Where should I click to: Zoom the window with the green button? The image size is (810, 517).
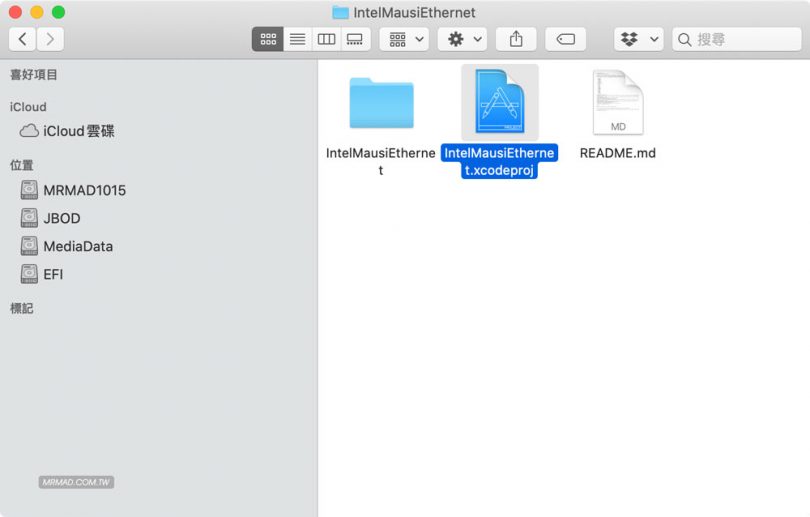click(x=58, y=12)
